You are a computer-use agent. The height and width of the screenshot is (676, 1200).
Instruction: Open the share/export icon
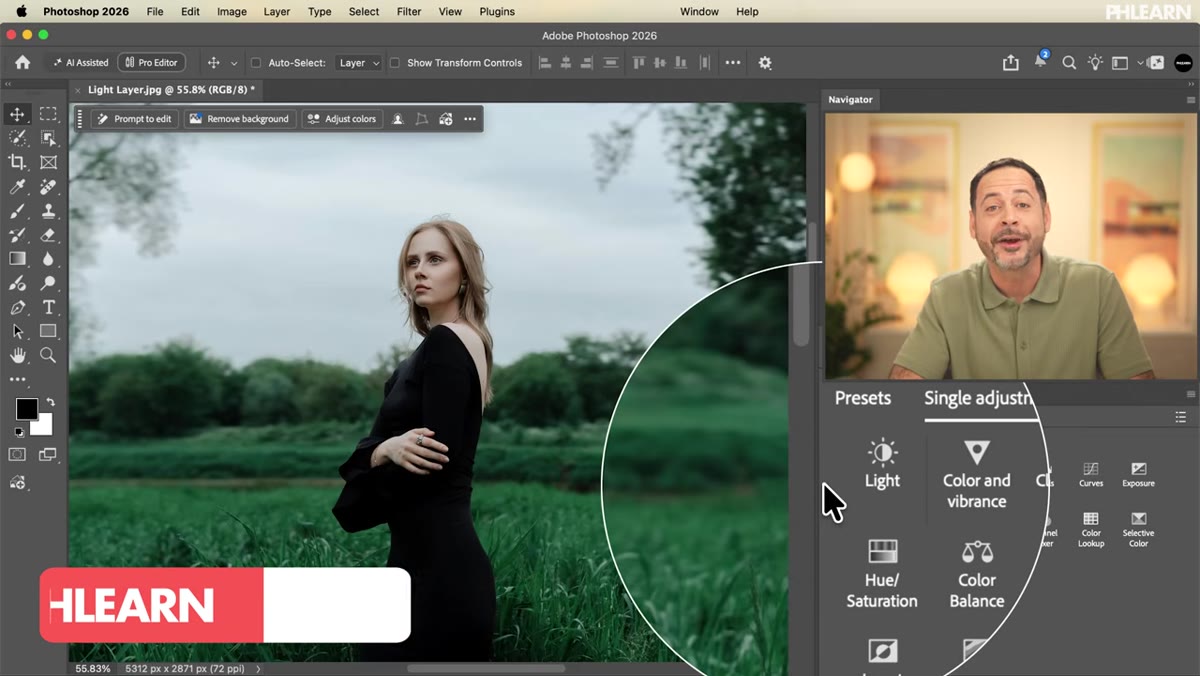tap(1011, 62)
